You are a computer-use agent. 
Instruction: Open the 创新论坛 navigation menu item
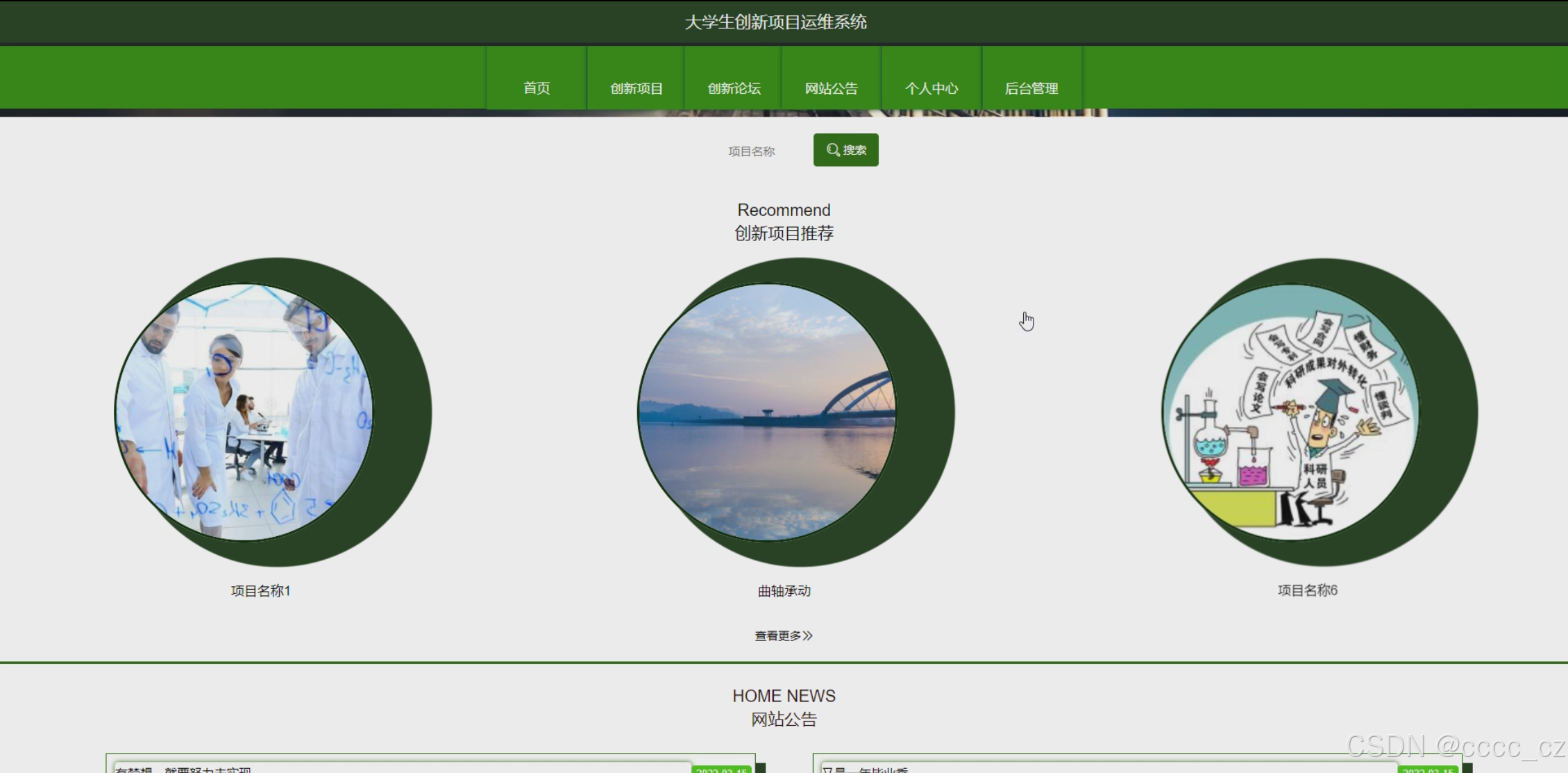pos(734,88)
